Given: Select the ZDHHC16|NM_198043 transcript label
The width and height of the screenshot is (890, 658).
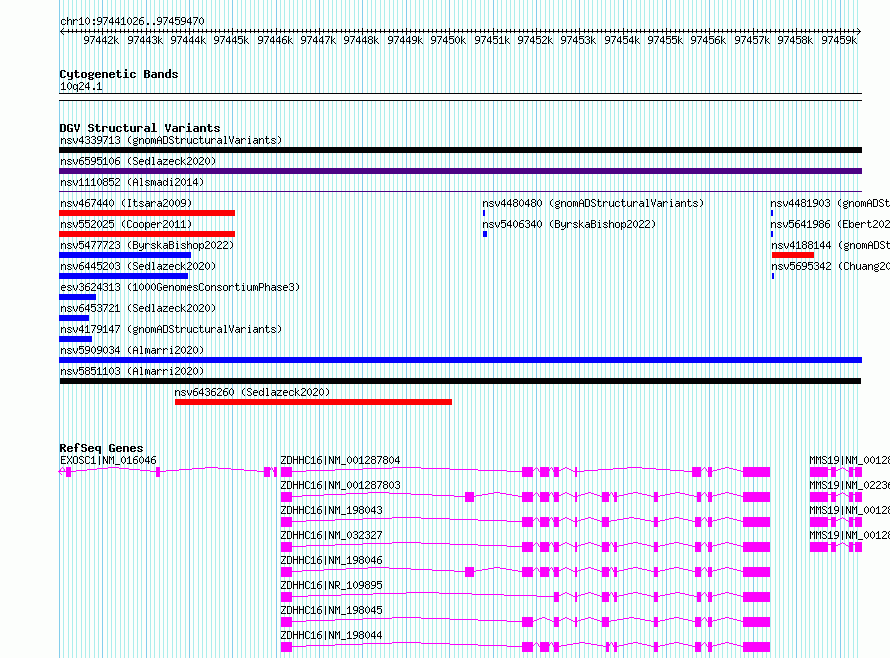Looking at the screenshot, I should coord(331,510).
